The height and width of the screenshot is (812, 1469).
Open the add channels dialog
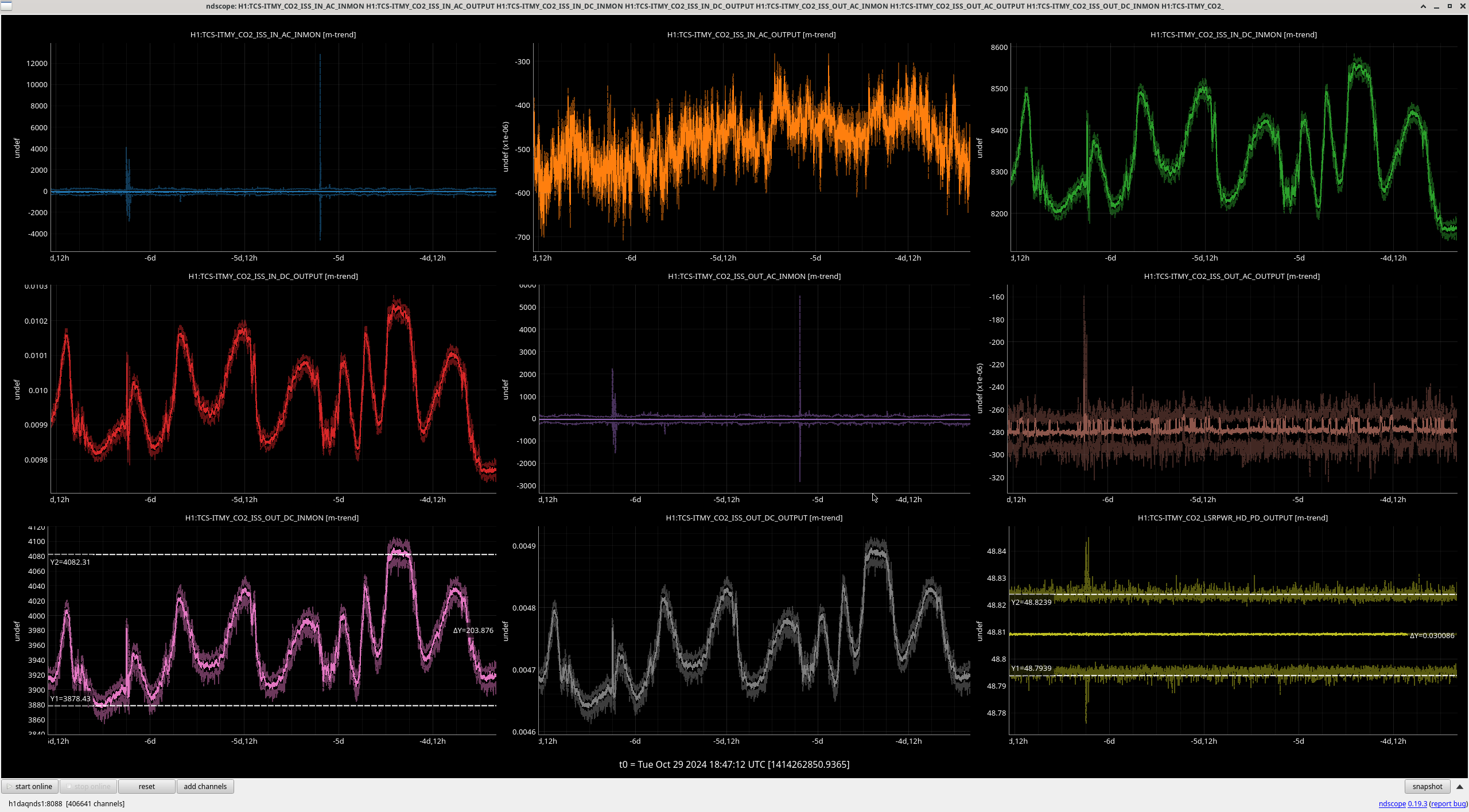205,786
